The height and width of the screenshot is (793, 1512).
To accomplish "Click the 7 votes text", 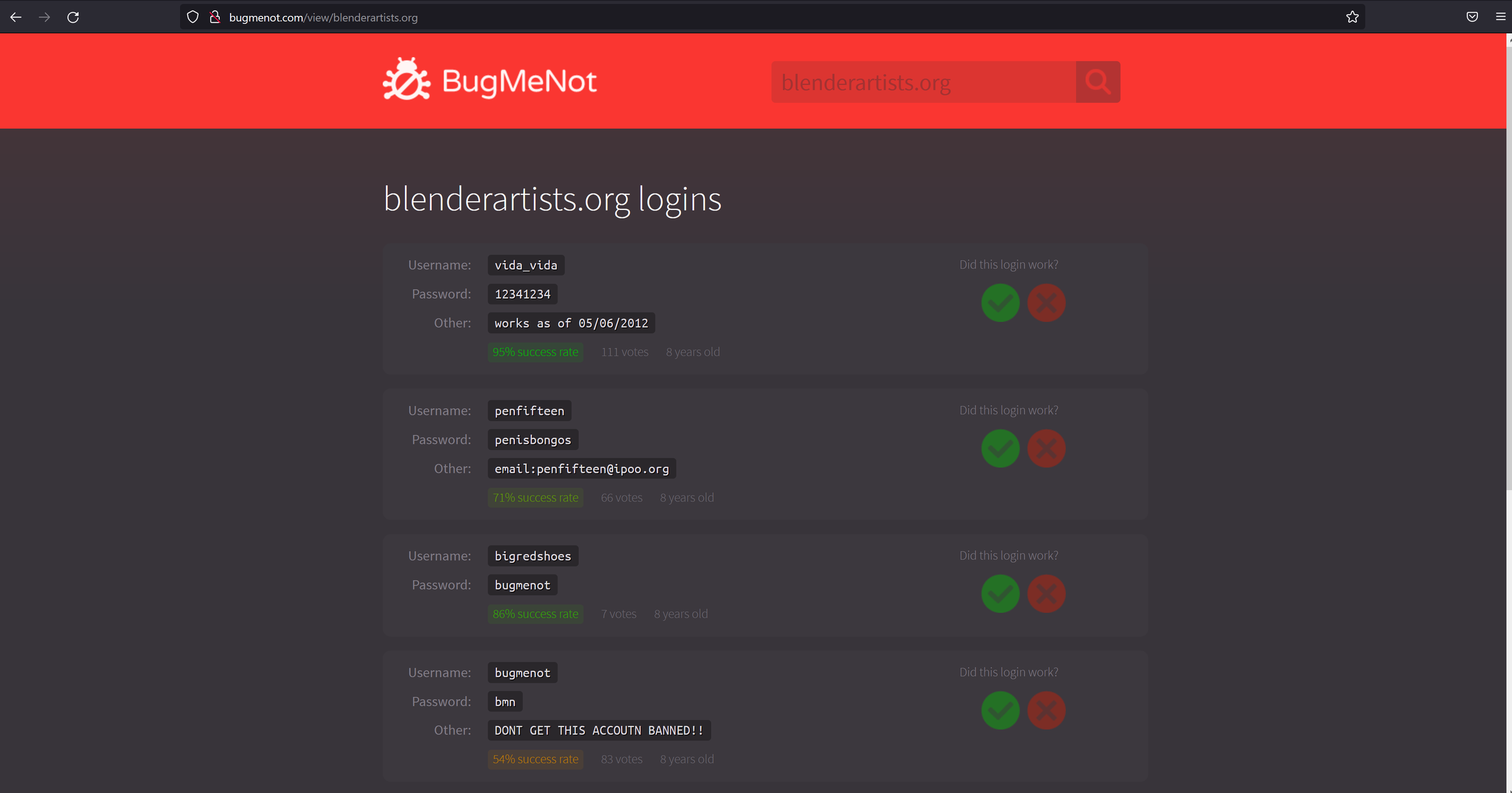I will tap(618, 614).
